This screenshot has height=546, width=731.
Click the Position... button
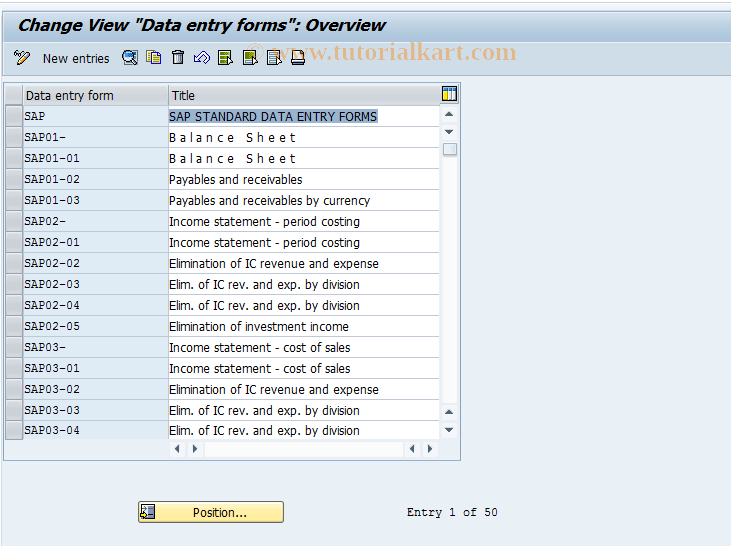(x=211, y=512)
